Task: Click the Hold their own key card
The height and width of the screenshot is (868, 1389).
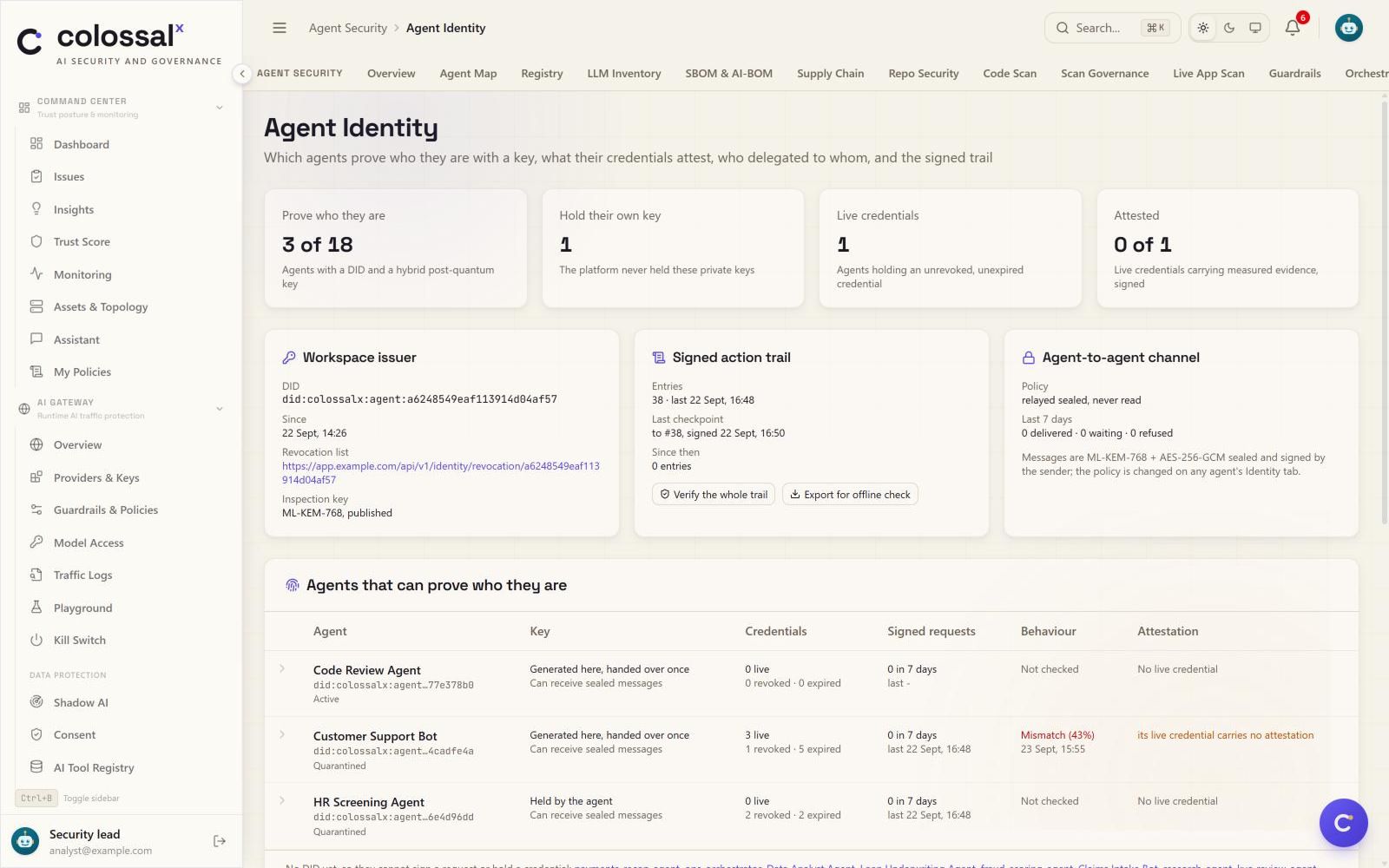Action: coord(673,248)
